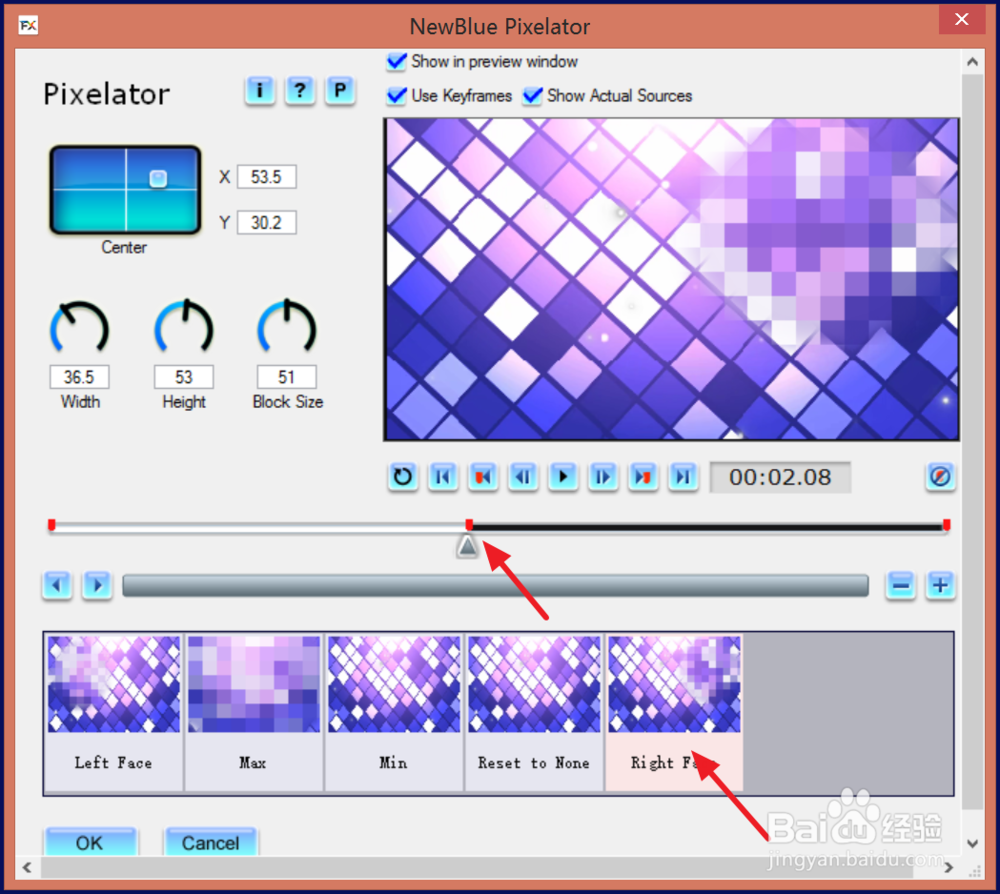Click the bottom scrollbar left arrow
Screen dimensions: 1000x894
[x=27, y=867]
